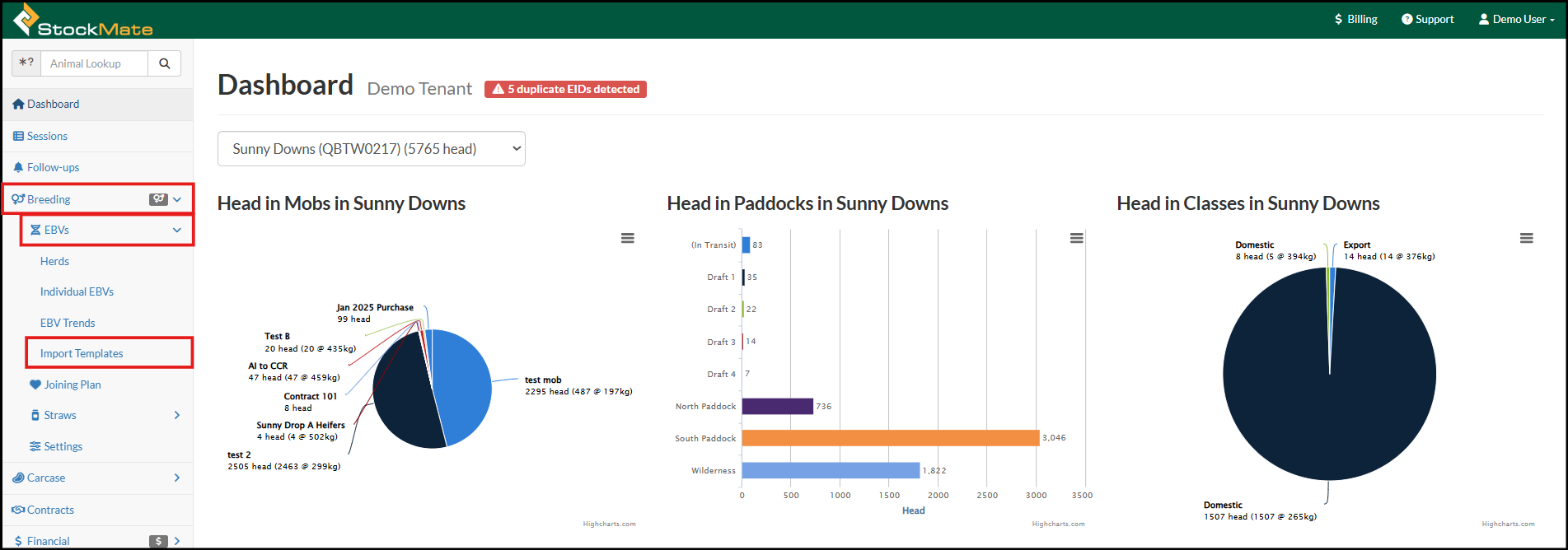The width and height of the screenshot is (1568, 550).
Task: Click the Animal Lookup search magnifier icon
Action: [x=165, y=63]
